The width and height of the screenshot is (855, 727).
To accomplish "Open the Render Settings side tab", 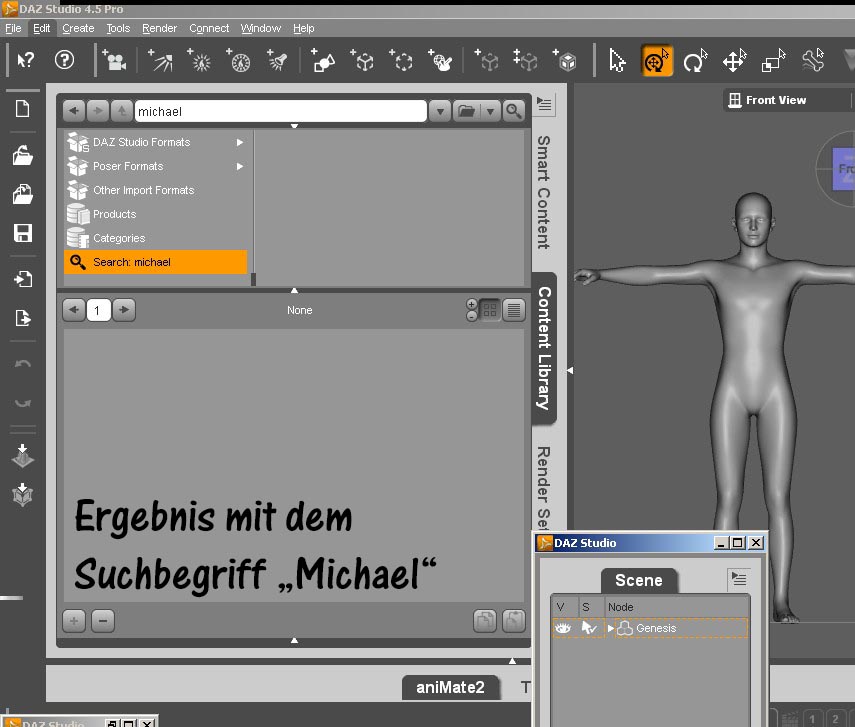I will [544, 487].
